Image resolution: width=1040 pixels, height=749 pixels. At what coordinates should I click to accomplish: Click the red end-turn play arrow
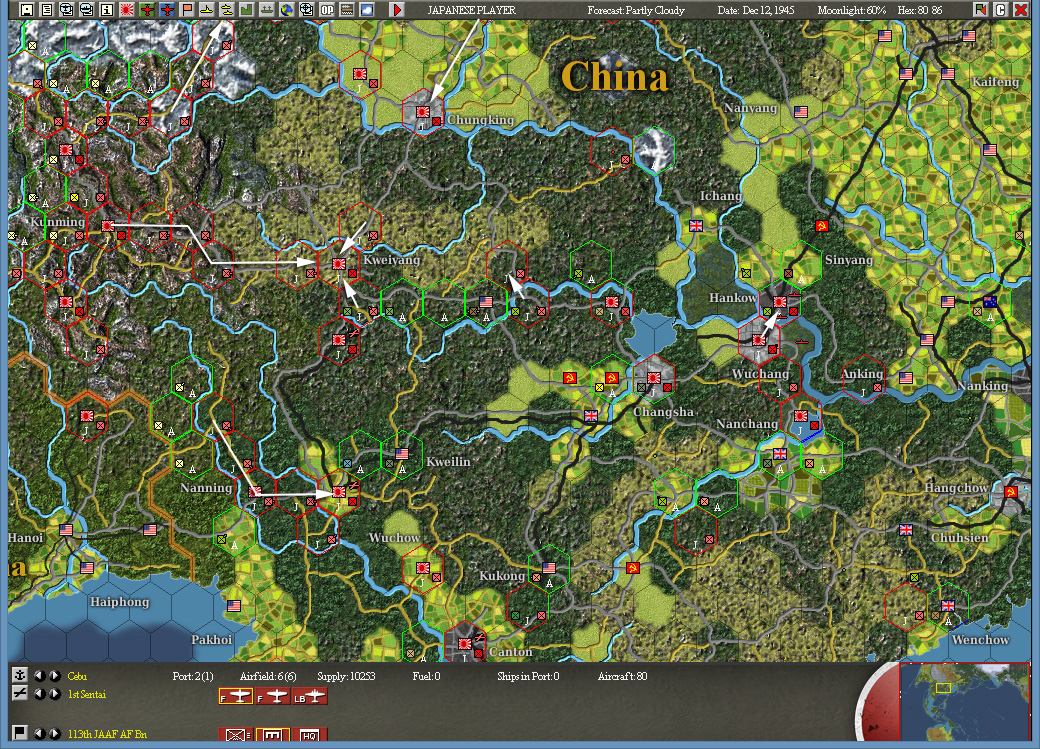(397, 10)
